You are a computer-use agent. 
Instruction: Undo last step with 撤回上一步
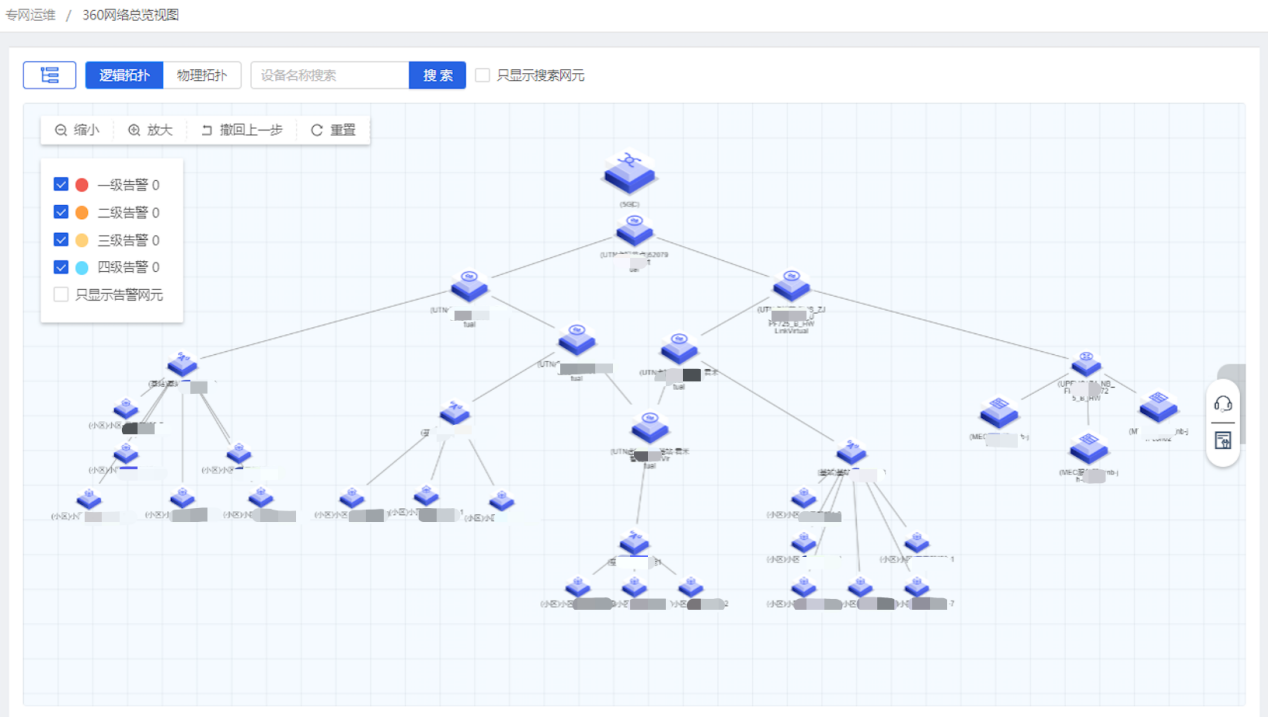pos(242,130)
